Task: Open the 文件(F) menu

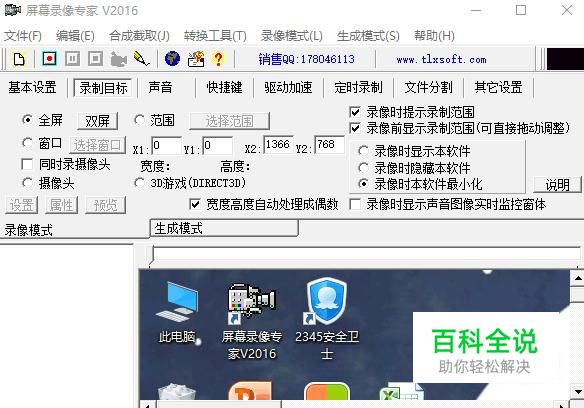Action: tap(23, 36)
